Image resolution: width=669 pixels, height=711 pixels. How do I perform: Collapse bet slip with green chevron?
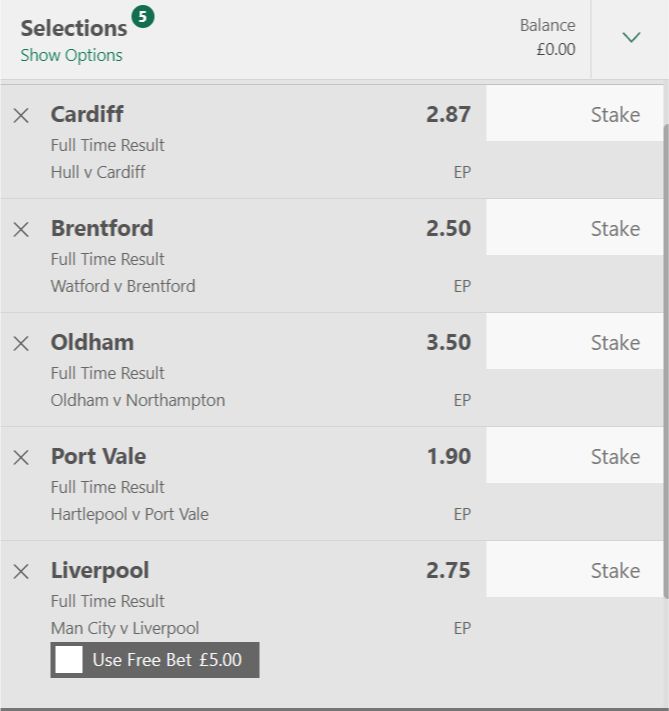tap(631, 37)
